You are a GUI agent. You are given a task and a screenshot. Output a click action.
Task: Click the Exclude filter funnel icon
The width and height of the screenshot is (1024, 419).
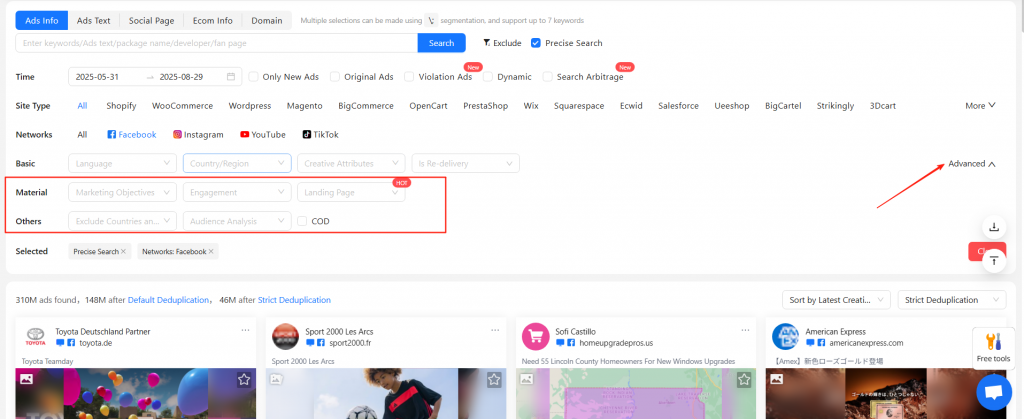(487, 43)
